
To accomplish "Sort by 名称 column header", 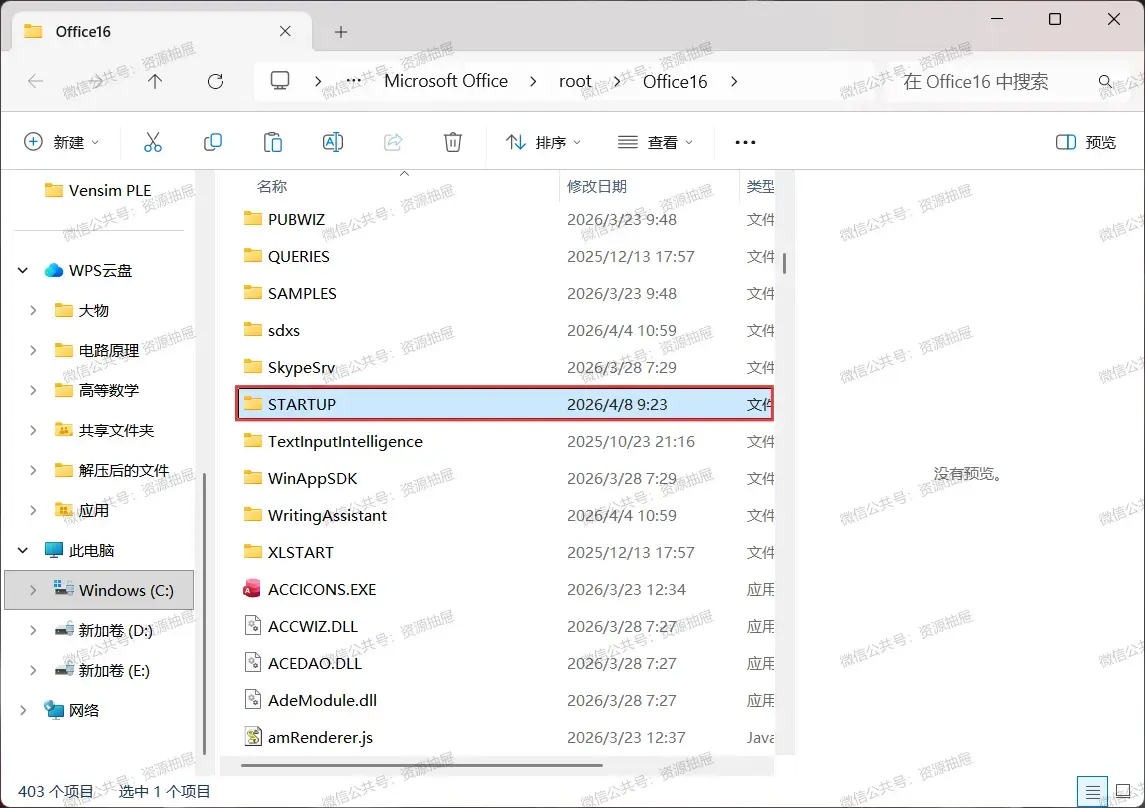I will coord(272,187).
